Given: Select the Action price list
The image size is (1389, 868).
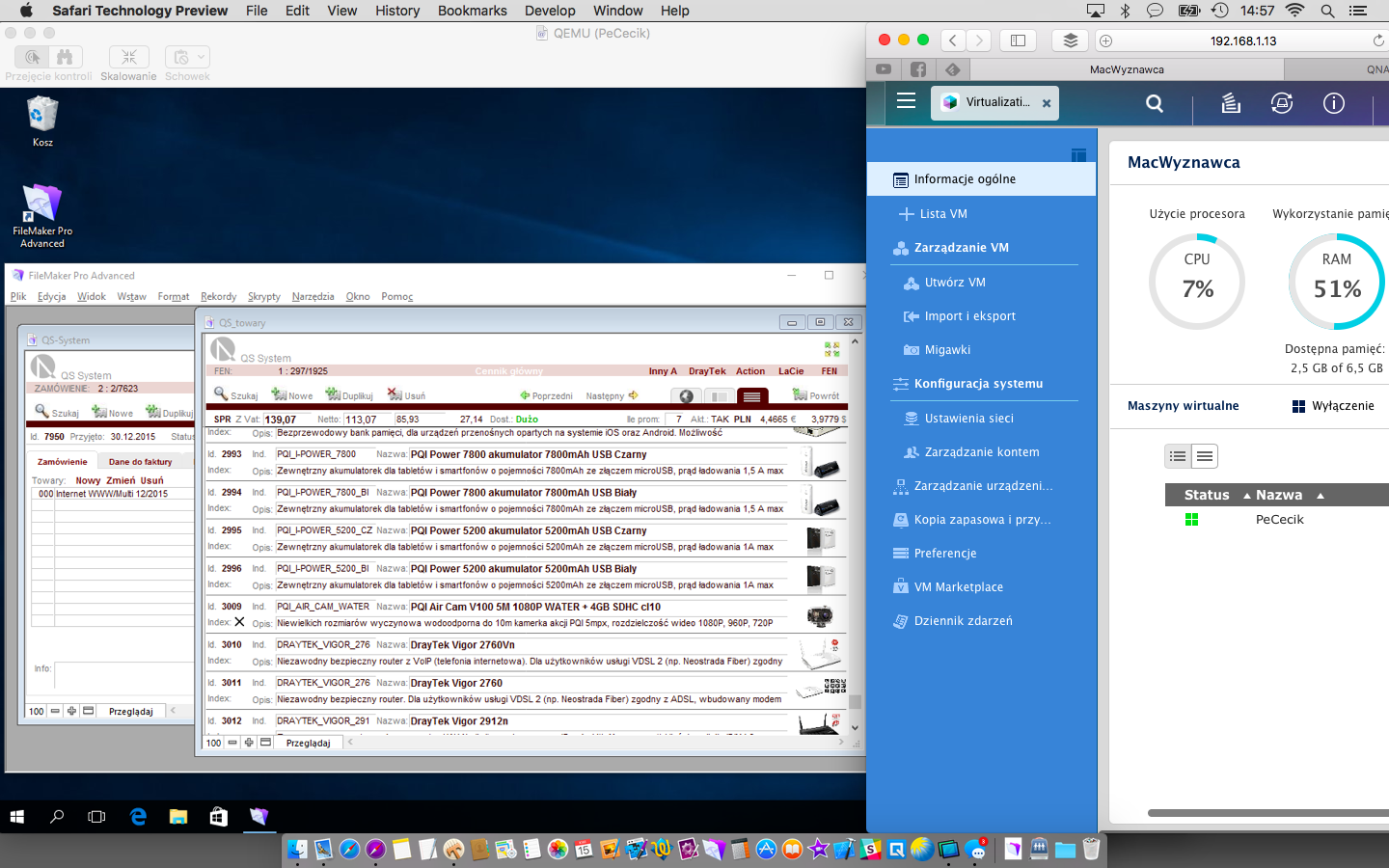Looking at the screenshot, I should pyautogui.click(x=750, y=371).
